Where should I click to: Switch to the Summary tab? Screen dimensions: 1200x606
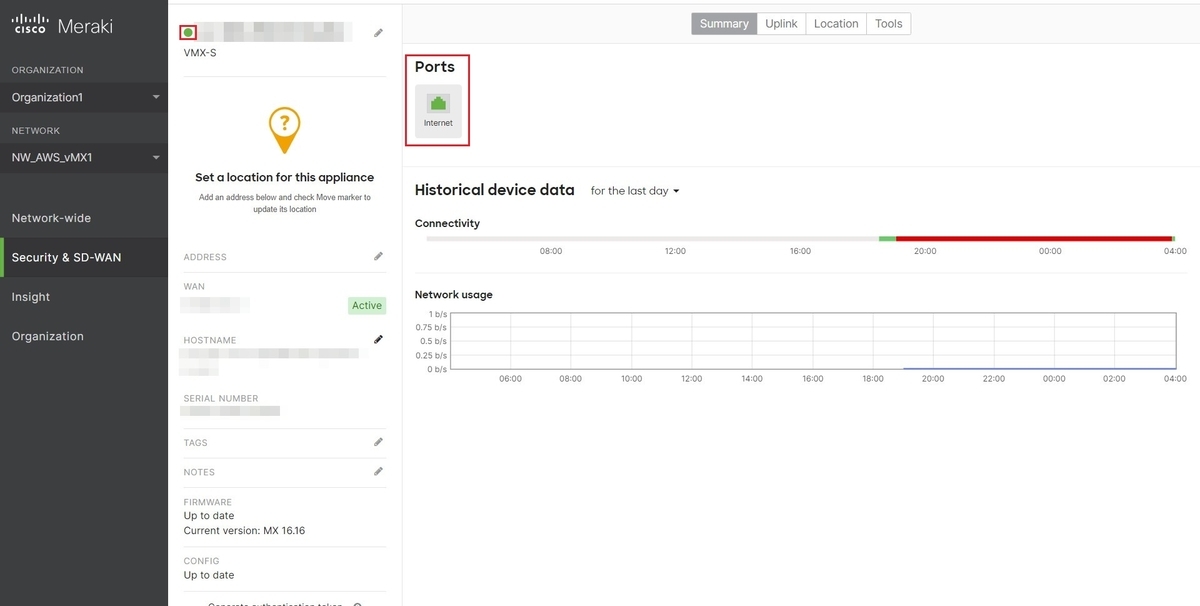[724, 24]
